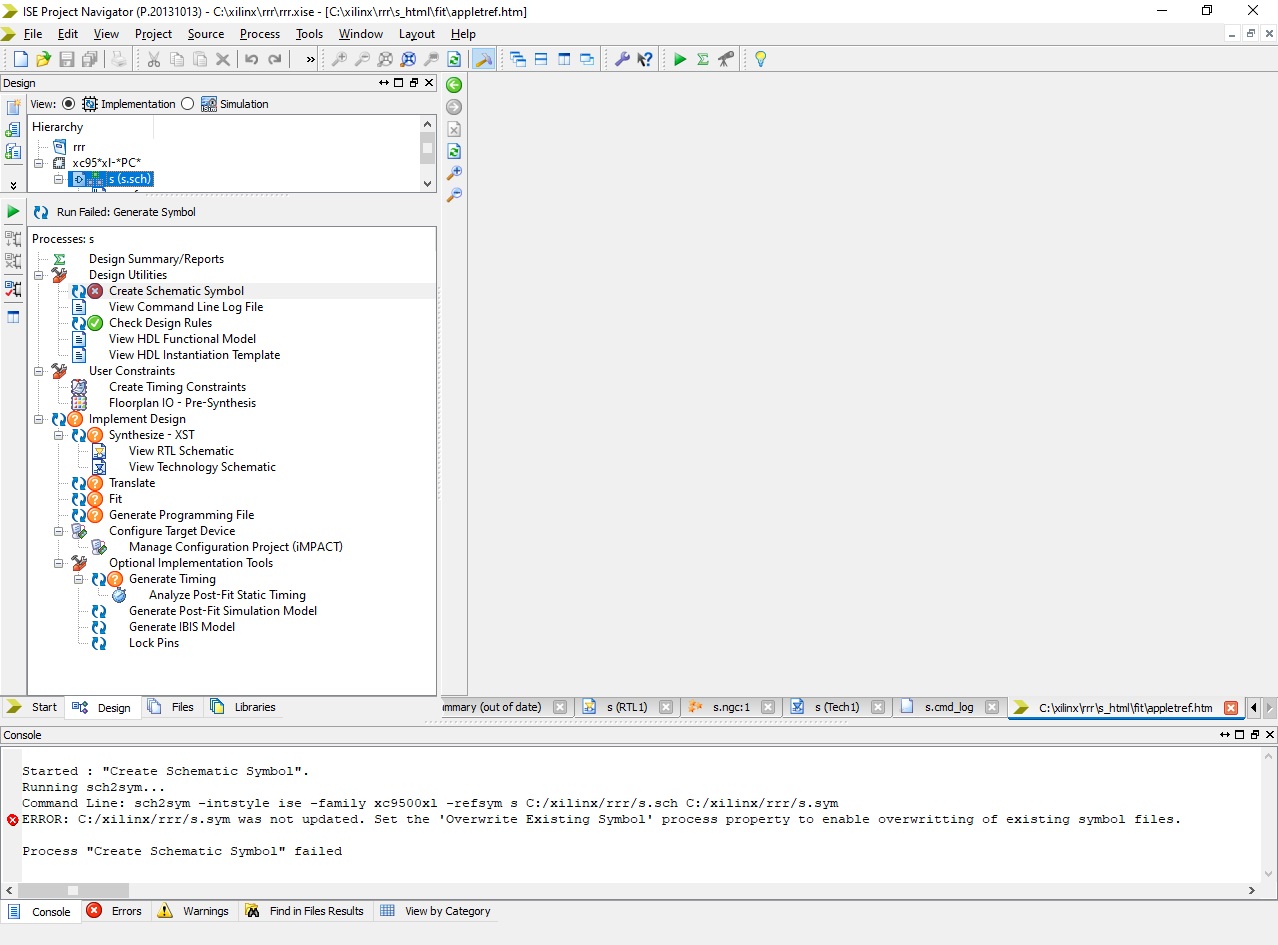This screenshot has height=945, width=1278.
Task: Click the Sigma design summary toolbar icon
Action: click(x=703, y=60)
